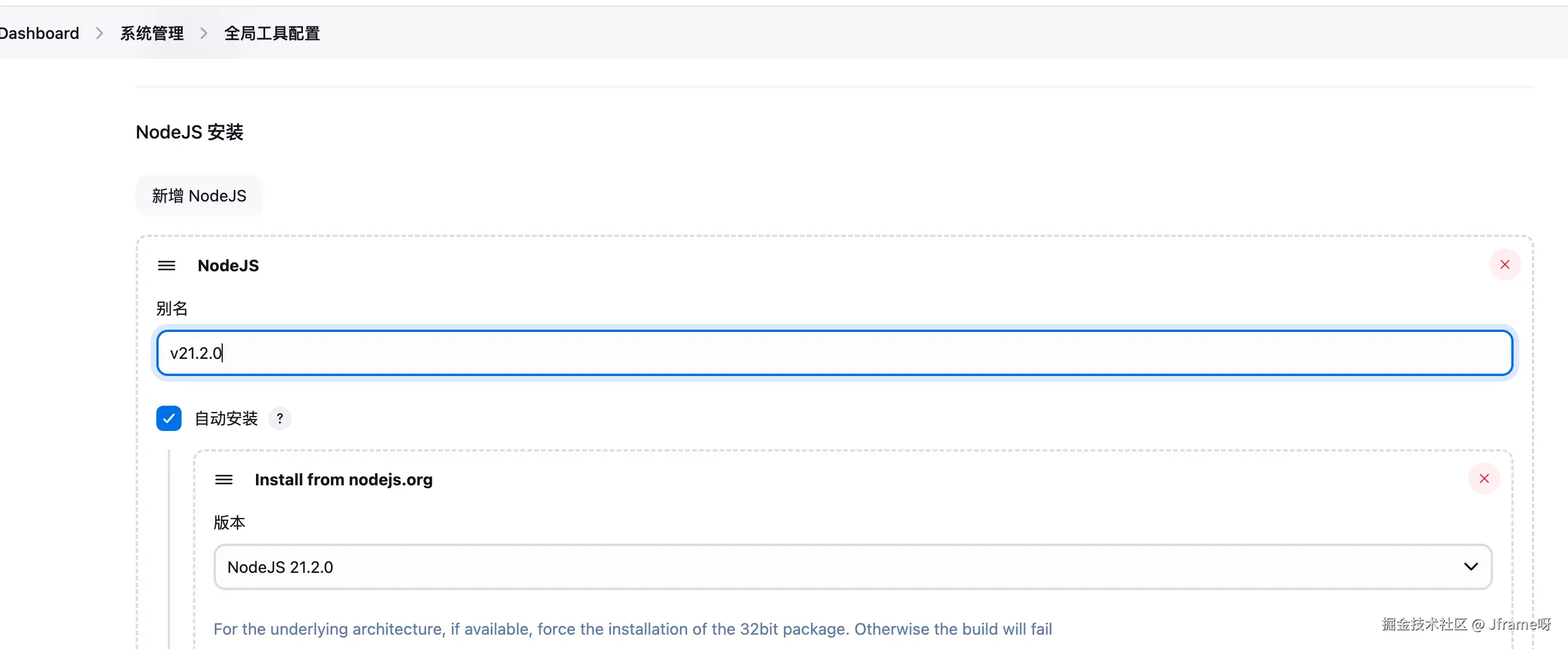Grab the NodeJS section drag handle
The width and height of the screenshot is (1568, 649).
tap(167, 266)
